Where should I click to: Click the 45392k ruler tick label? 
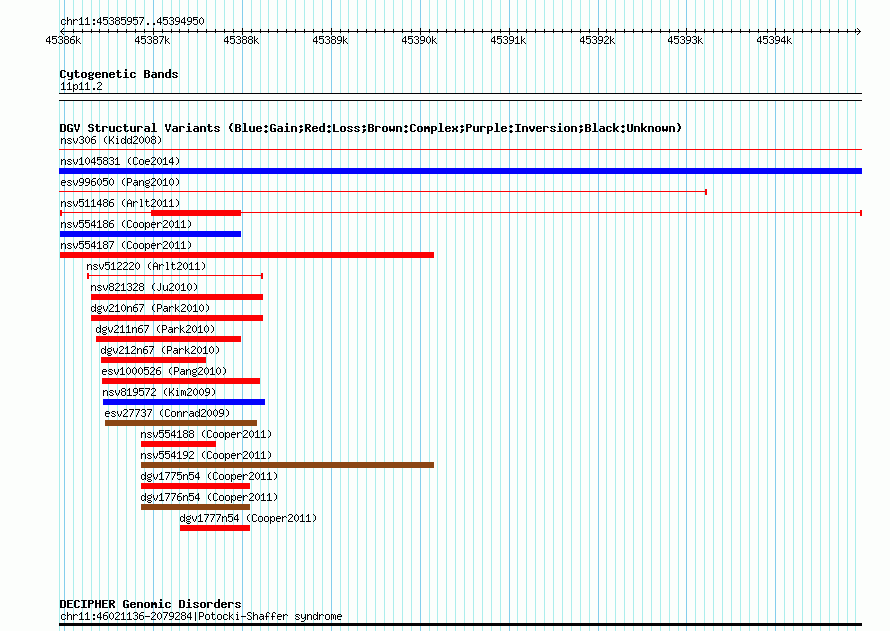597,40
